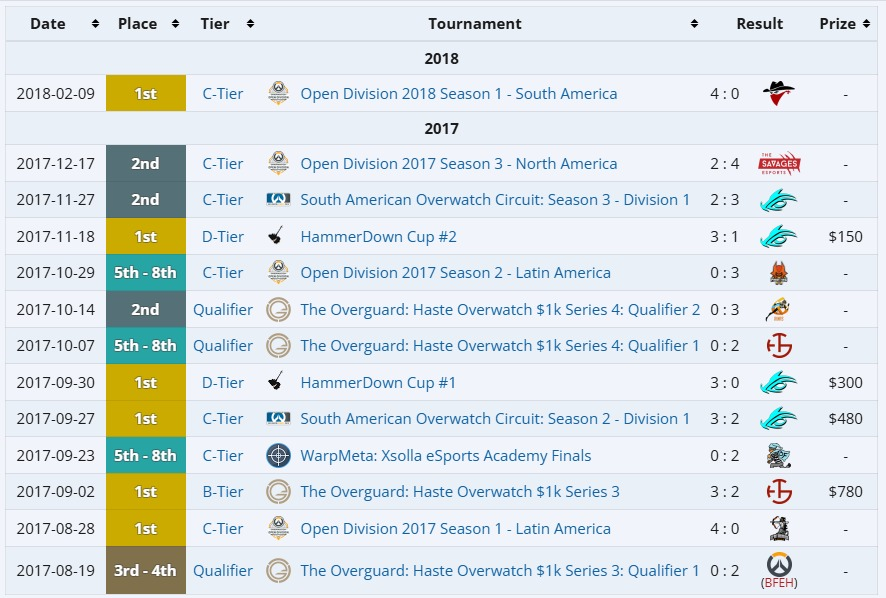Sort table by Tier column arrows

(x=250, y=24)
